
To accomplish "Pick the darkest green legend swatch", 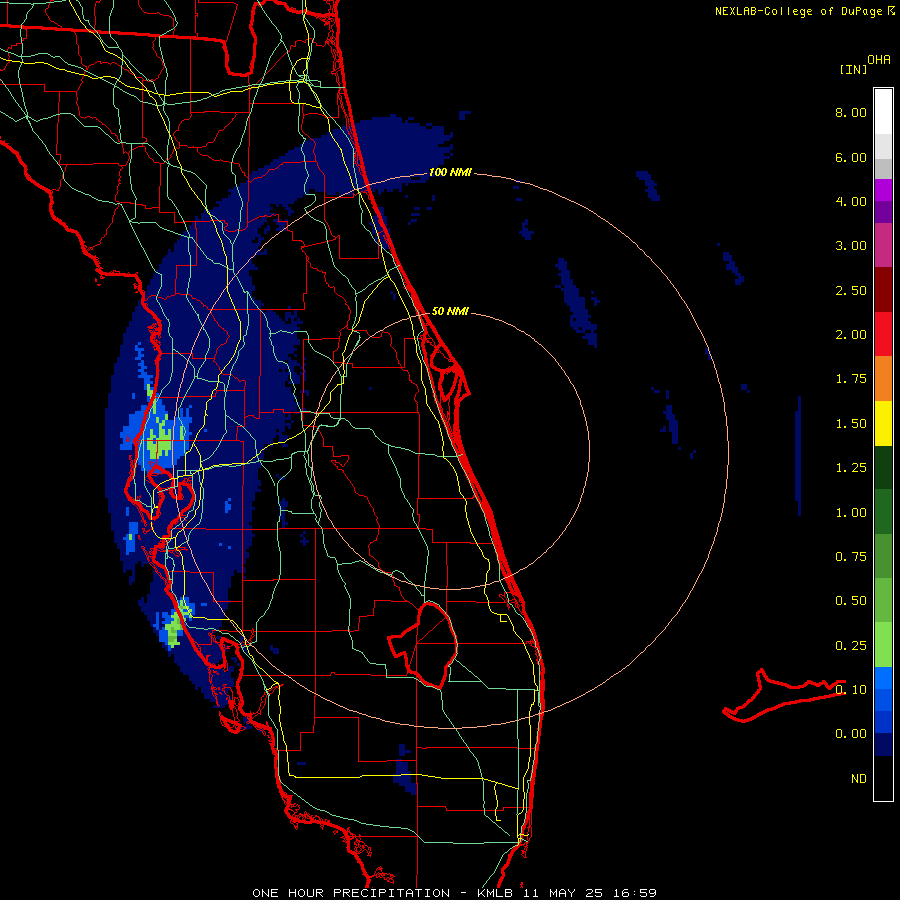I will pyautogui.click(x=883, y=467).
